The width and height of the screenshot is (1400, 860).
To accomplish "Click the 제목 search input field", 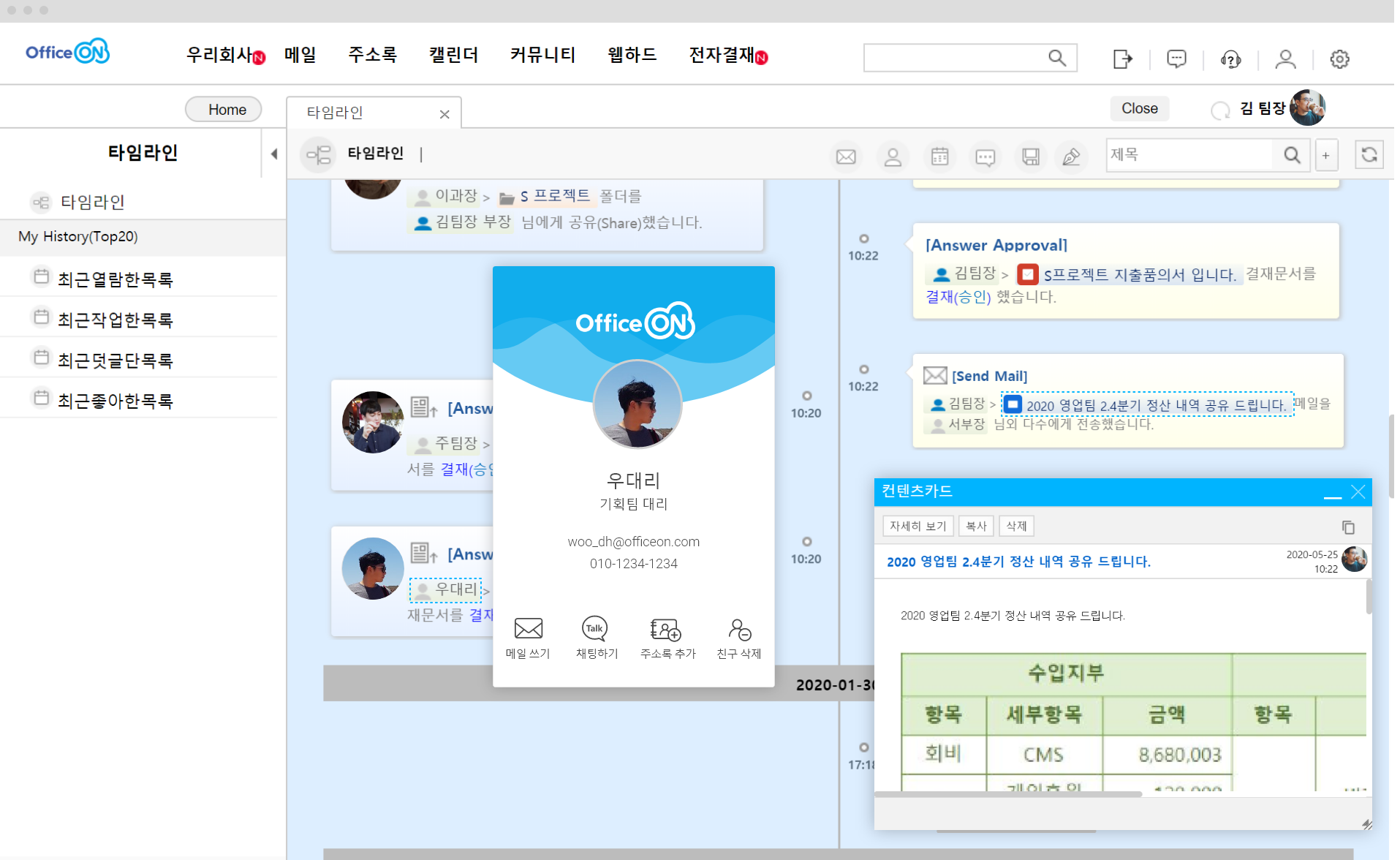I will [1189, 155].
